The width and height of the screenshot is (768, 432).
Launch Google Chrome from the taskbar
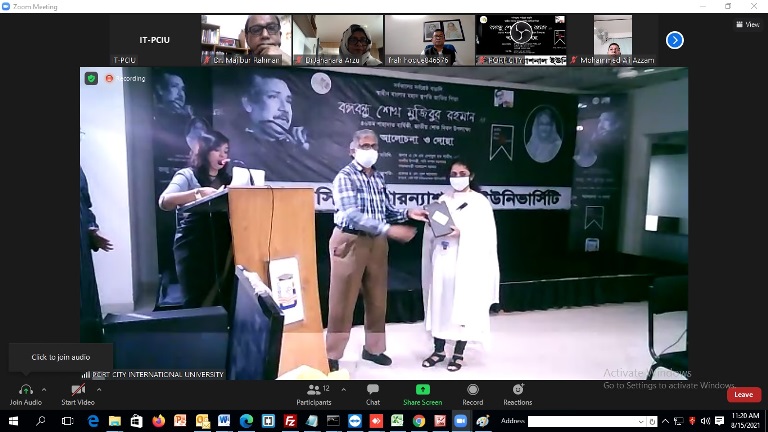[419, 421]
